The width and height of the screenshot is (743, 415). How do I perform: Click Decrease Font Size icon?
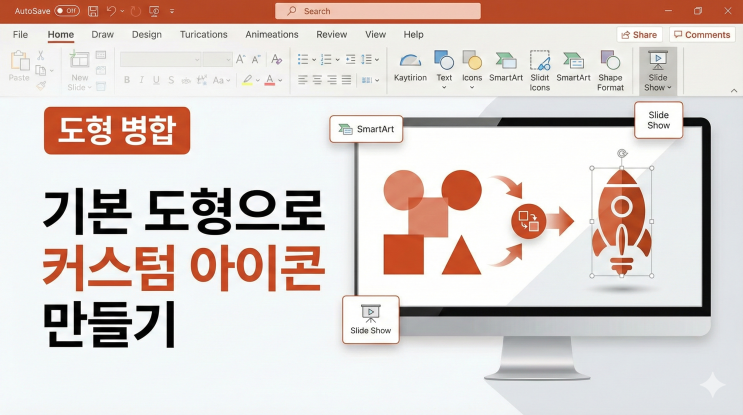(x=256, y=60)
